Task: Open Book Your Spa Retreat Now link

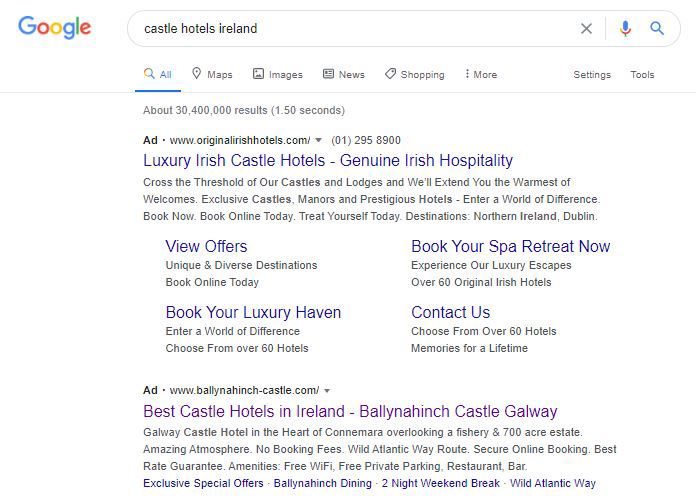Action: [510, 247]
